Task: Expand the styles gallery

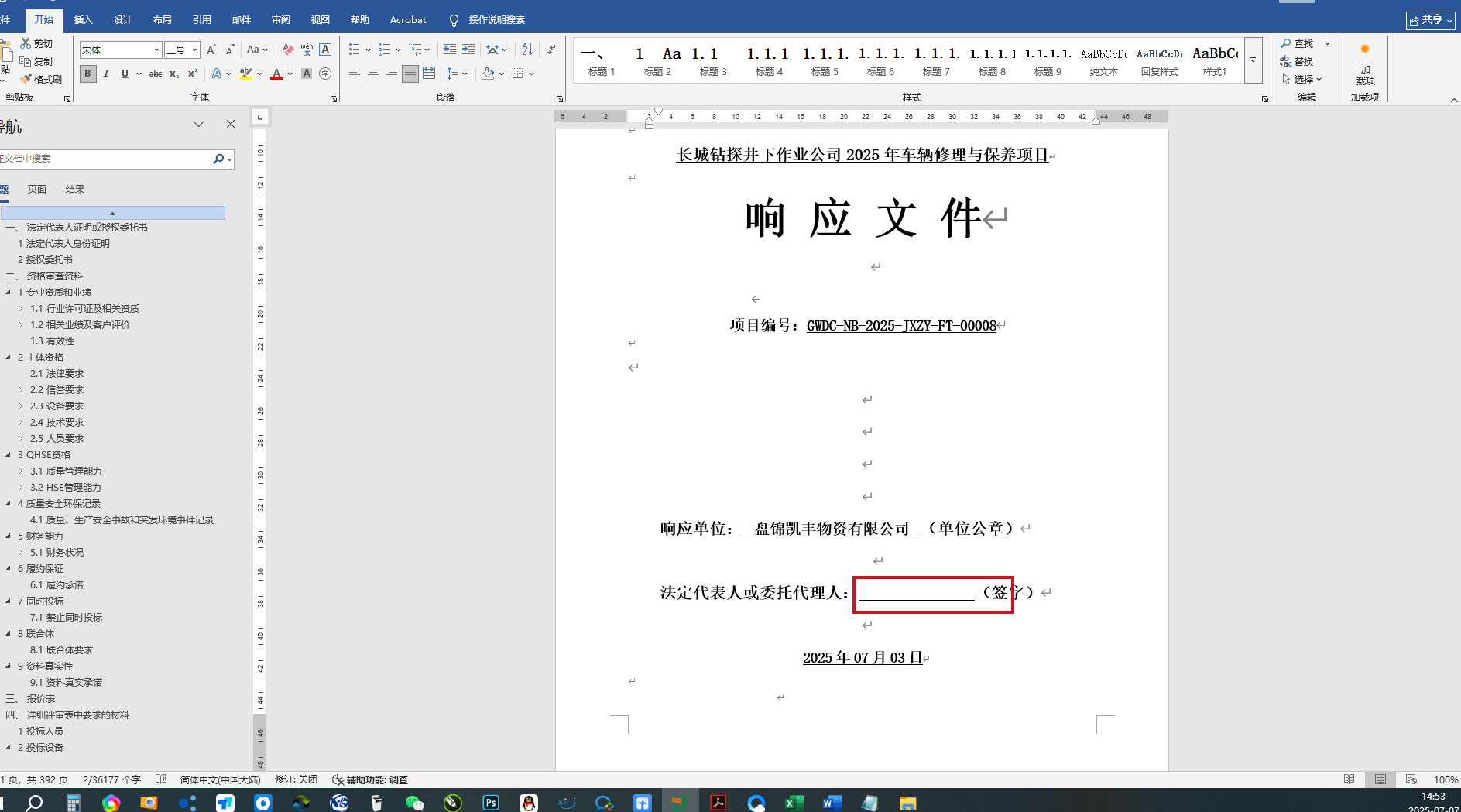Action: [1254, 60]
